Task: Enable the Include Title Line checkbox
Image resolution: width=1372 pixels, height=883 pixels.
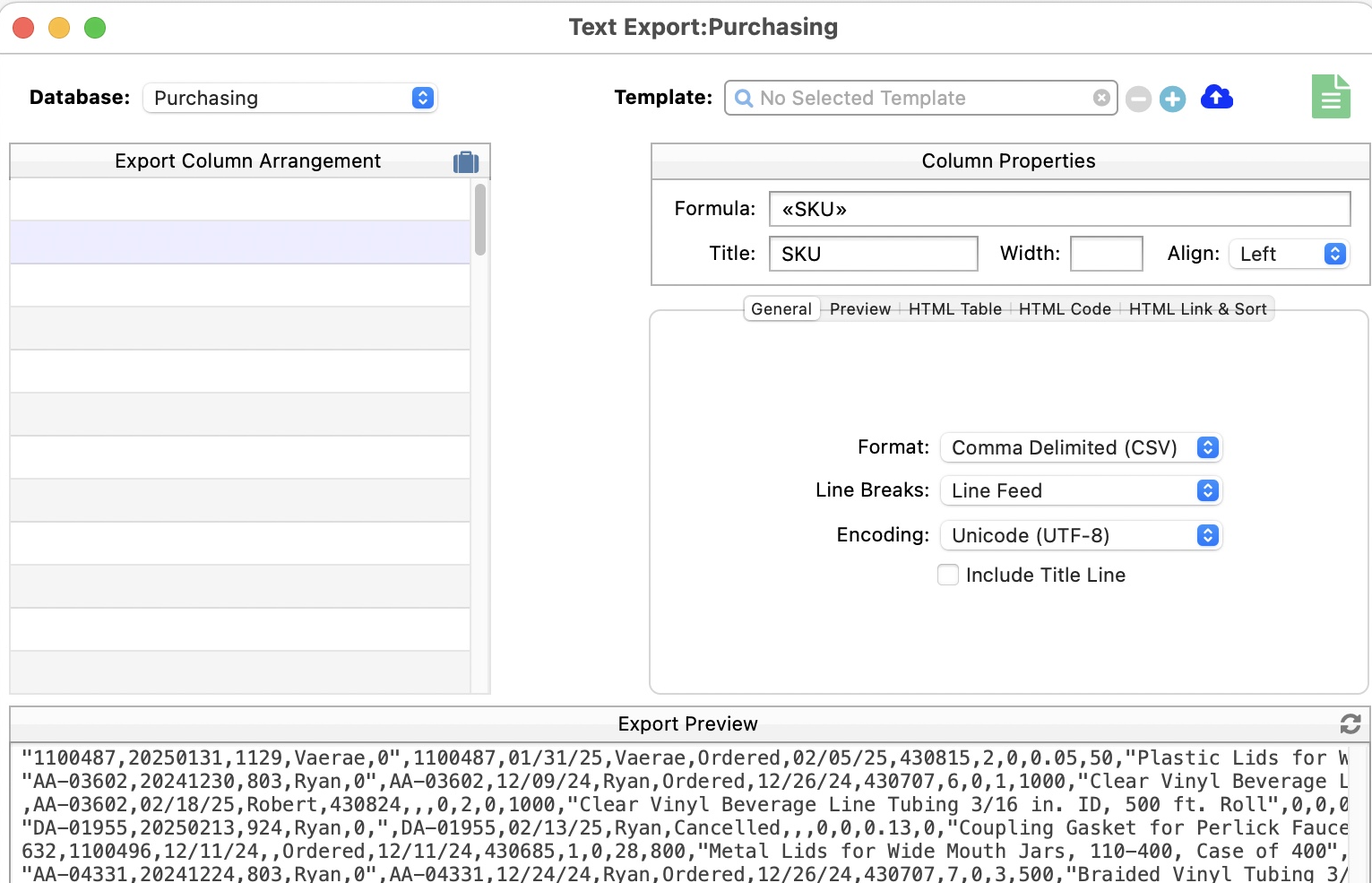Action: pos(948,575)
